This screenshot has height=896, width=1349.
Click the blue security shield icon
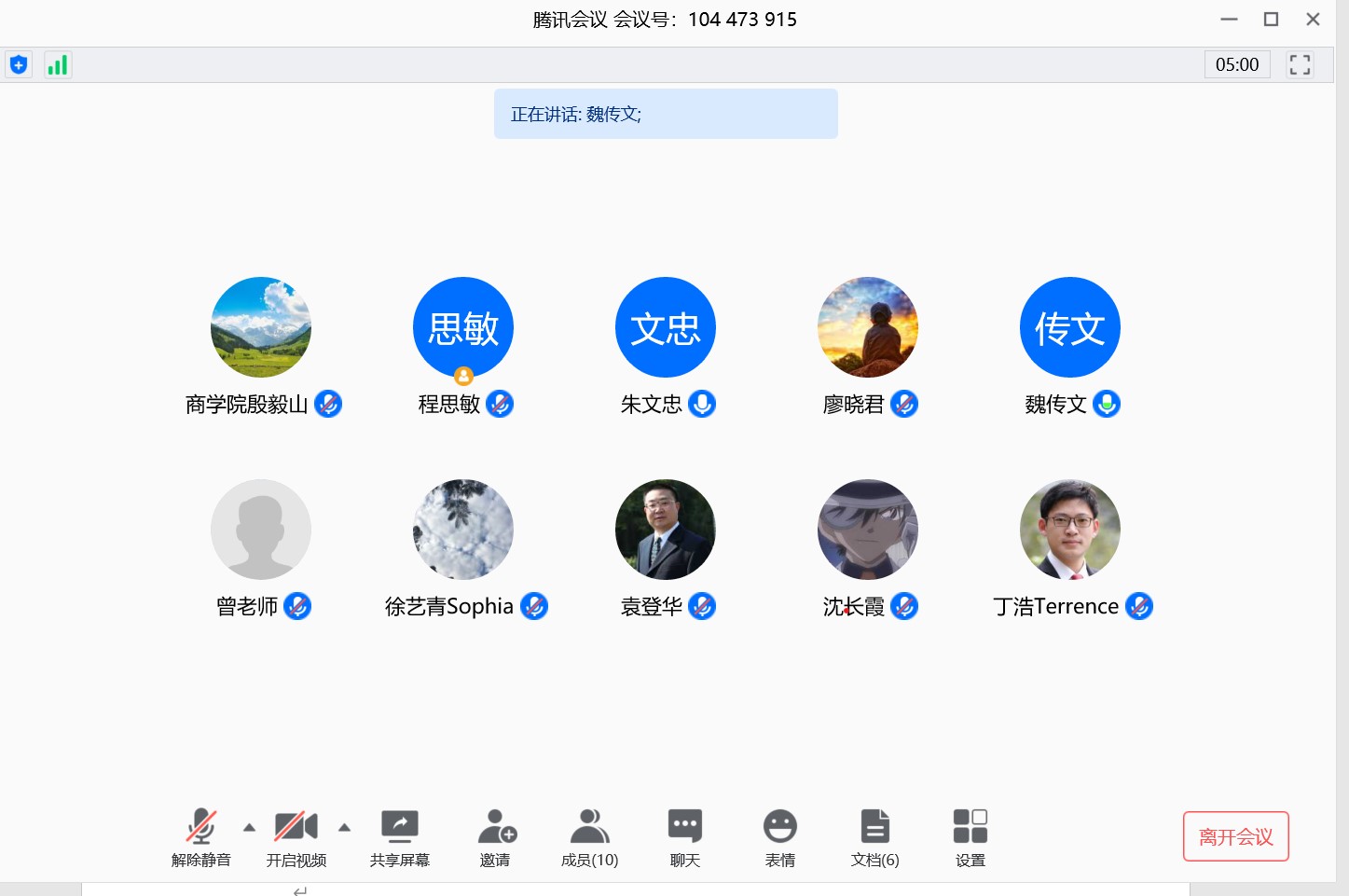(19, 65)
